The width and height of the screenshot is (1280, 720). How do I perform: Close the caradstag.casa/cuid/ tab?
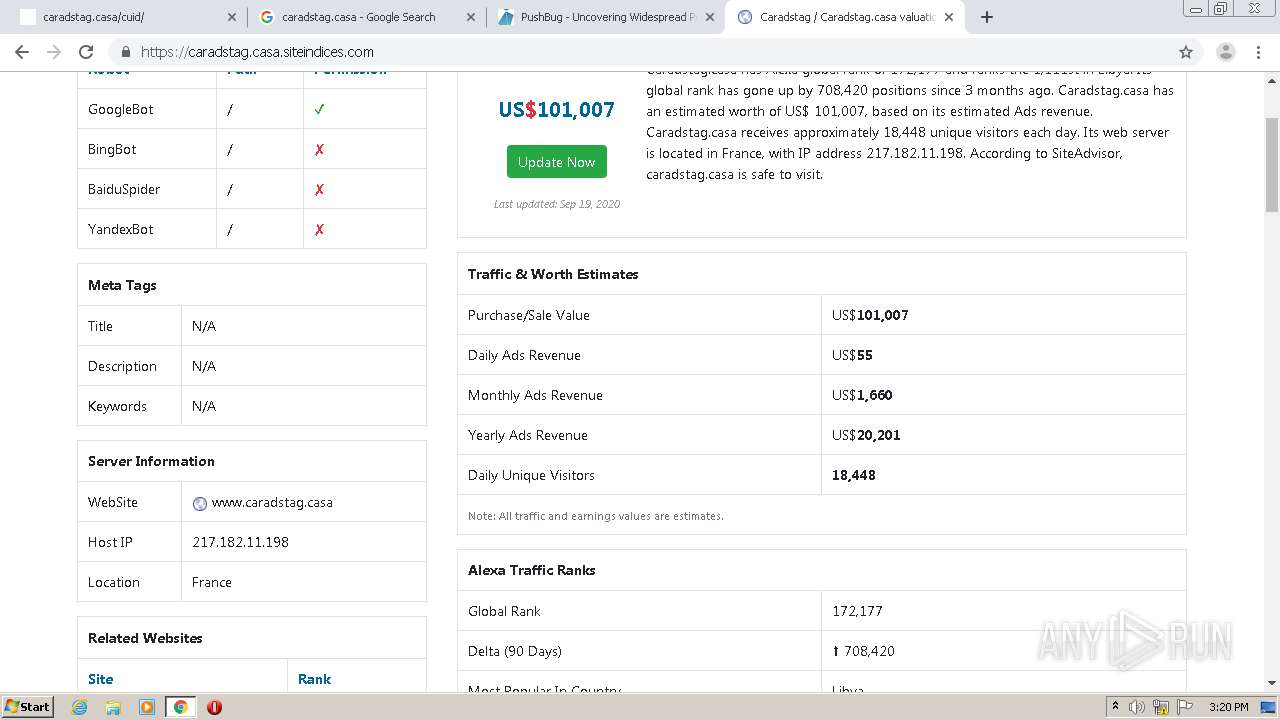[232, 17]
